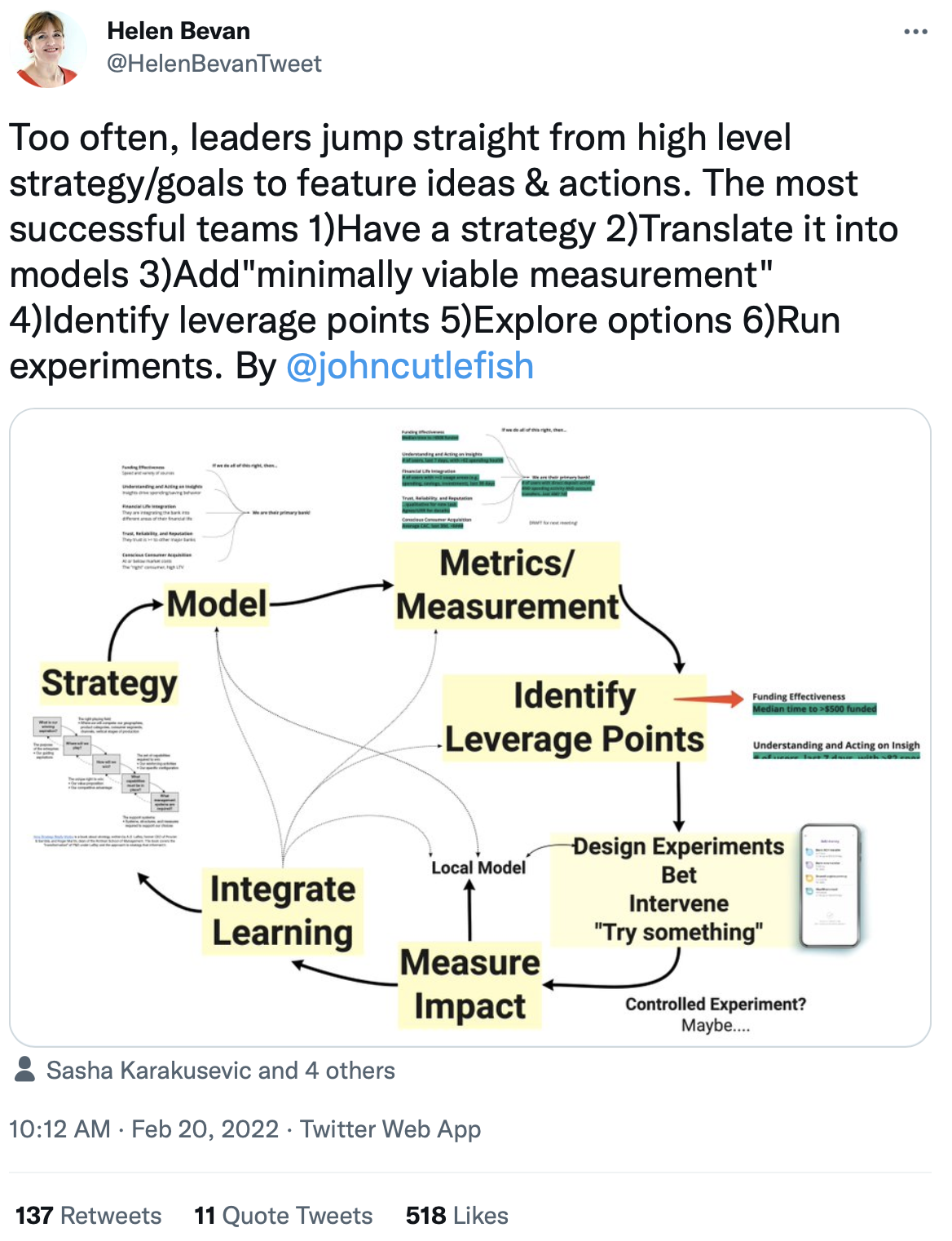Open the three-dot more options menu
The height and width of the screenshot is (1241, 952).
pos(915,32)
